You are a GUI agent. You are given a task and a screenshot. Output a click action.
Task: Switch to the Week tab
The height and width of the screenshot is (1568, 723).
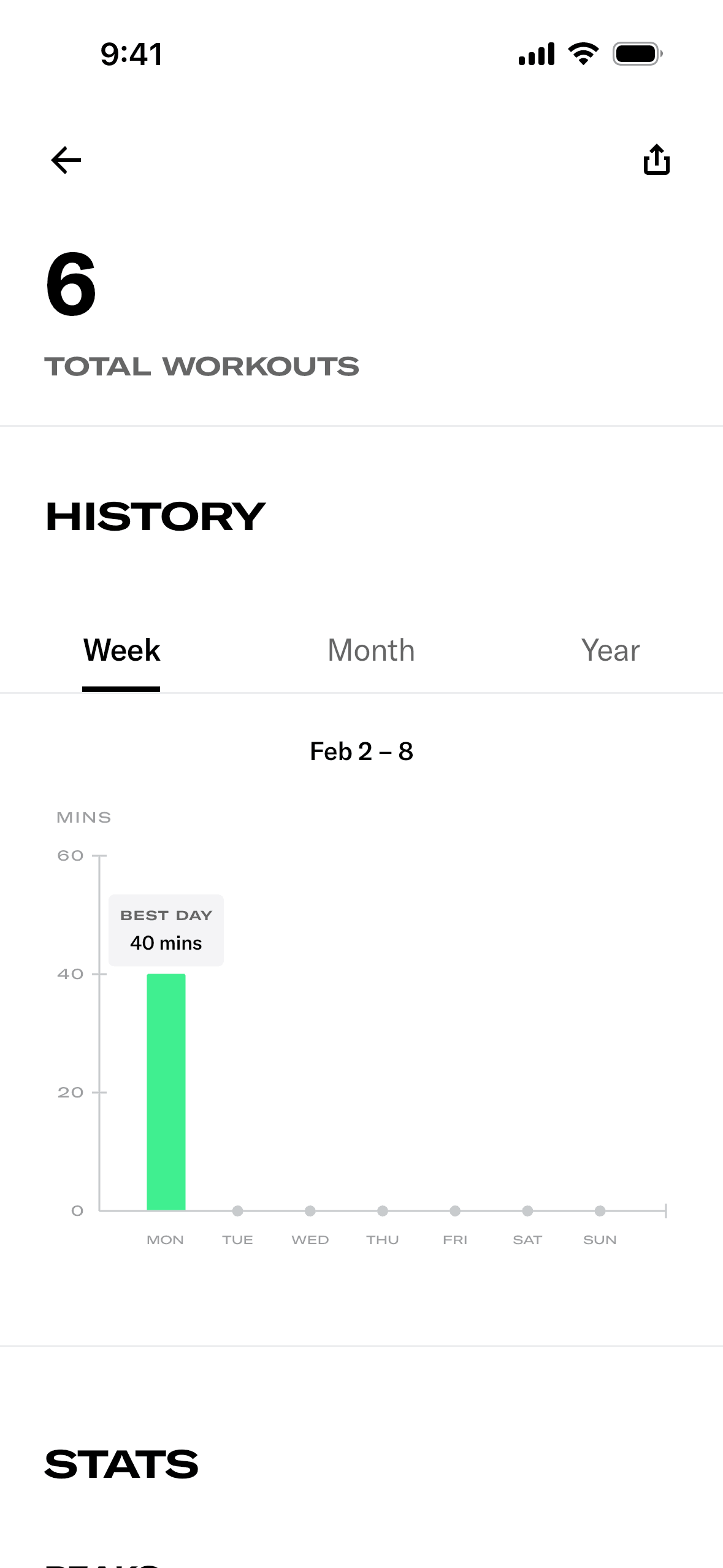point(121,650)
